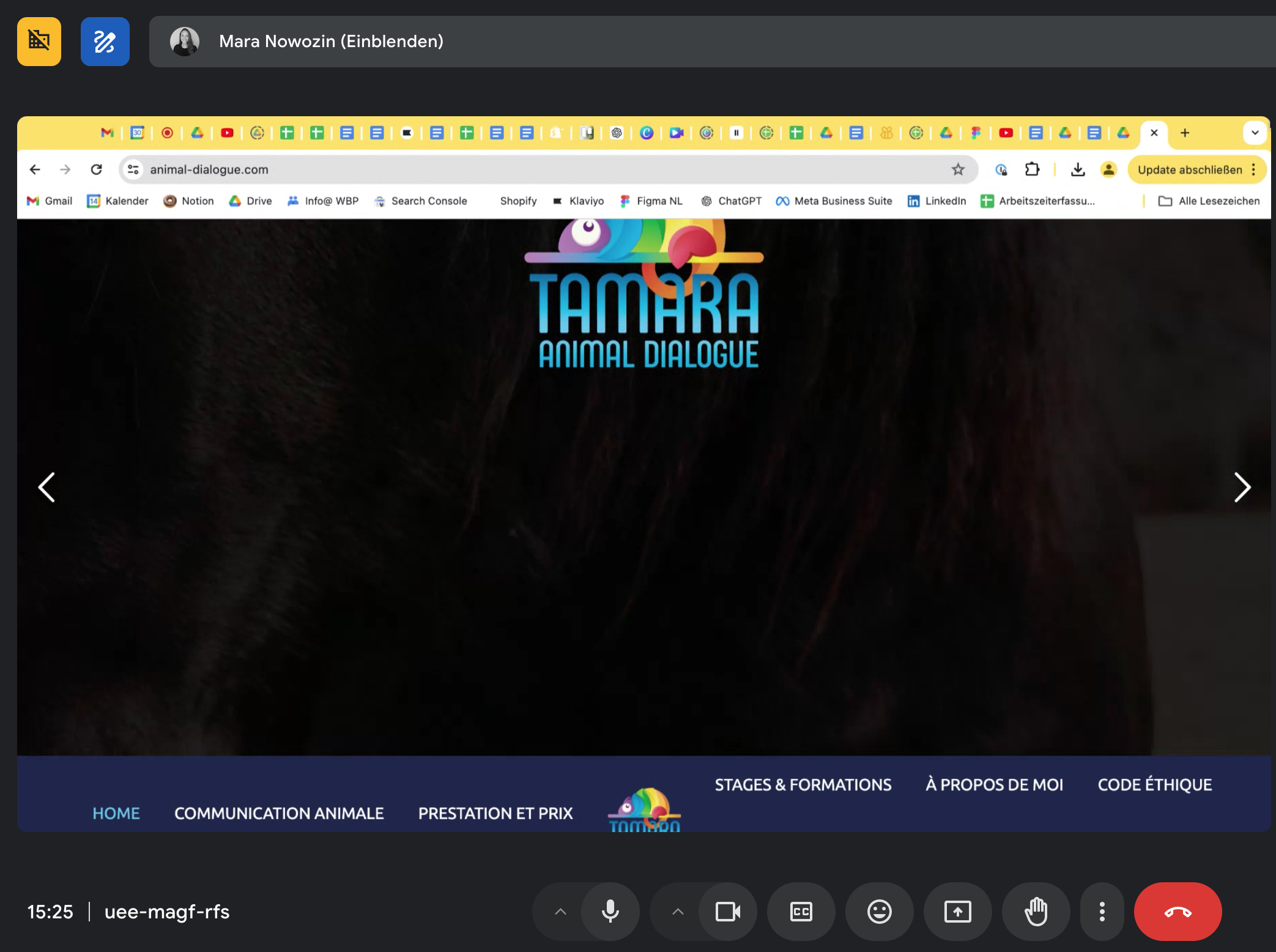Open the ChatGPT bookmark
The width and height of the screenshot is (1276, 952).
(732, 201)
